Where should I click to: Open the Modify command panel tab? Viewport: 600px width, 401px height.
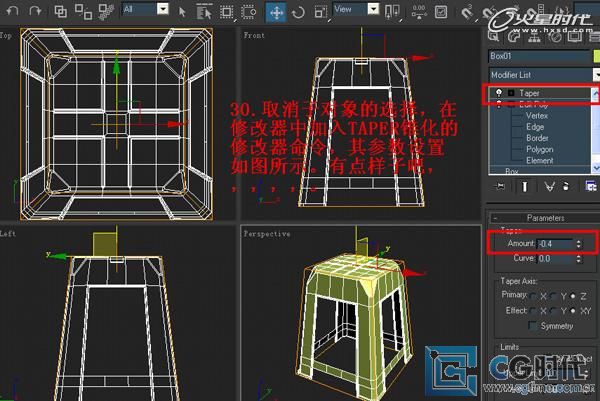click(x=514, y=36)
